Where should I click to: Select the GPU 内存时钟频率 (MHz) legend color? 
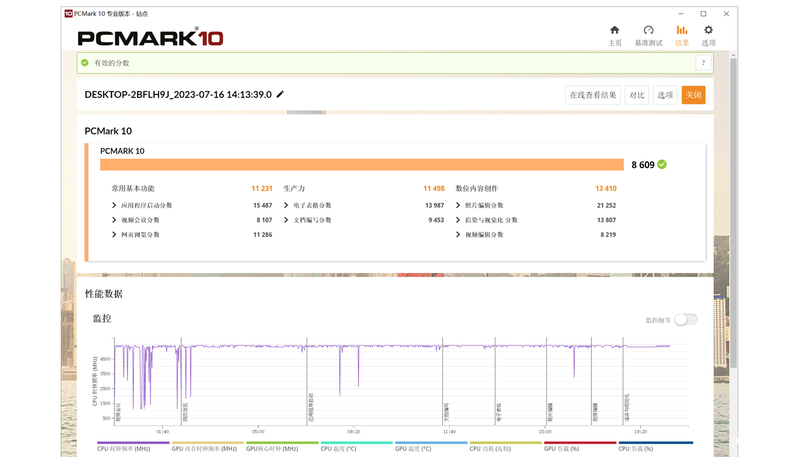click(x=208, y=443)
